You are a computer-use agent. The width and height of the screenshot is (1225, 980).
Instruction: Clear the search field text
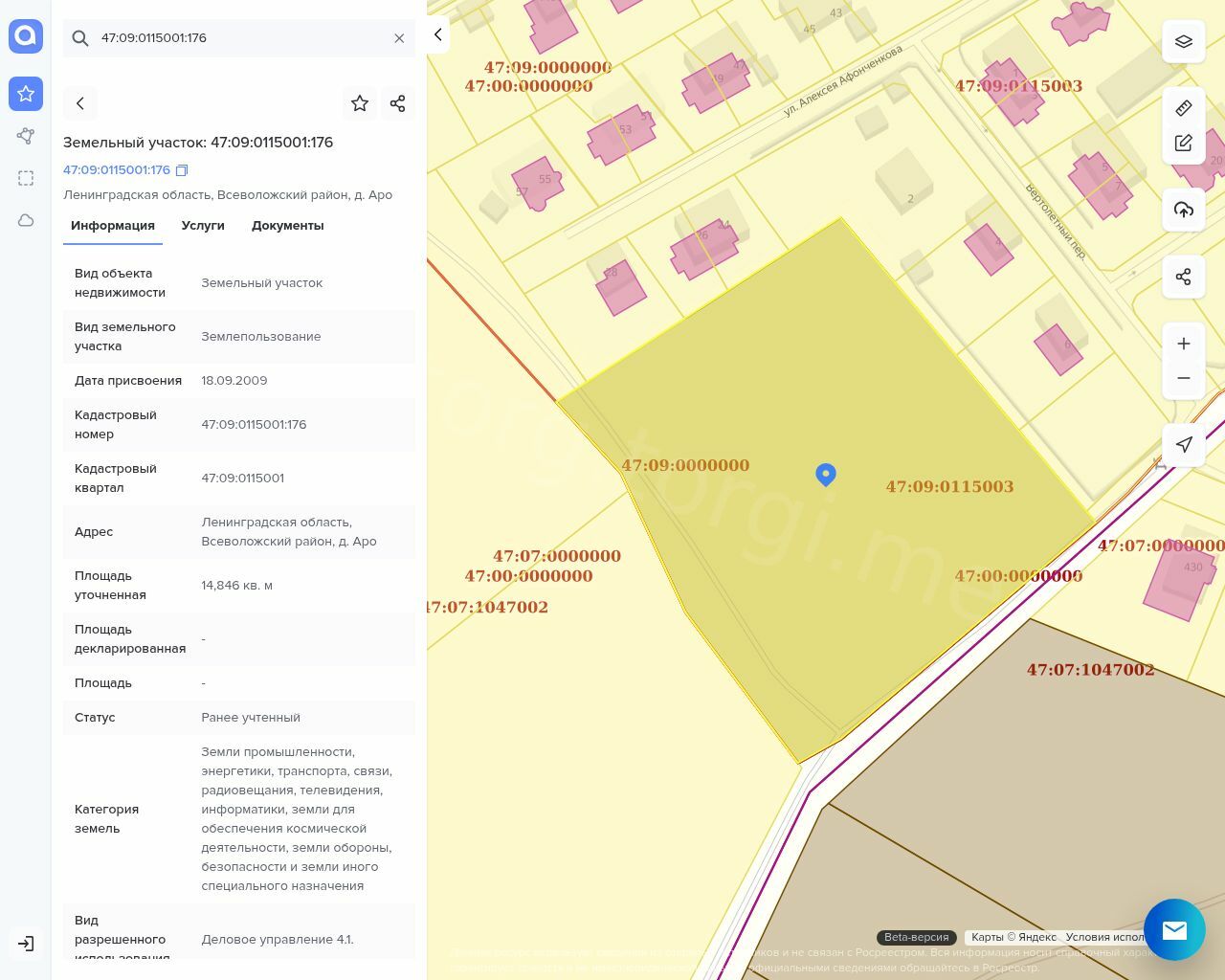[399, 38]
